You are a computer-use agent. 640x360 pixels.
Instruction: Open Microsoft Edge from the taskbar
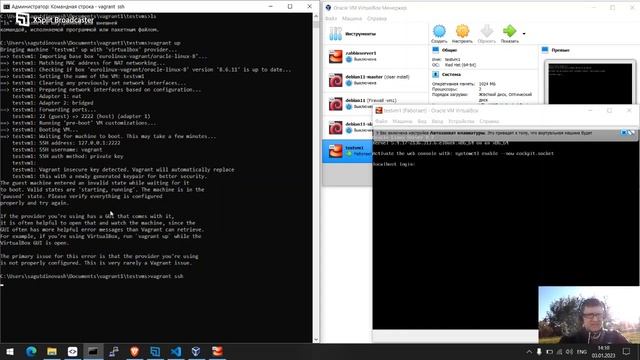[31, 351]
